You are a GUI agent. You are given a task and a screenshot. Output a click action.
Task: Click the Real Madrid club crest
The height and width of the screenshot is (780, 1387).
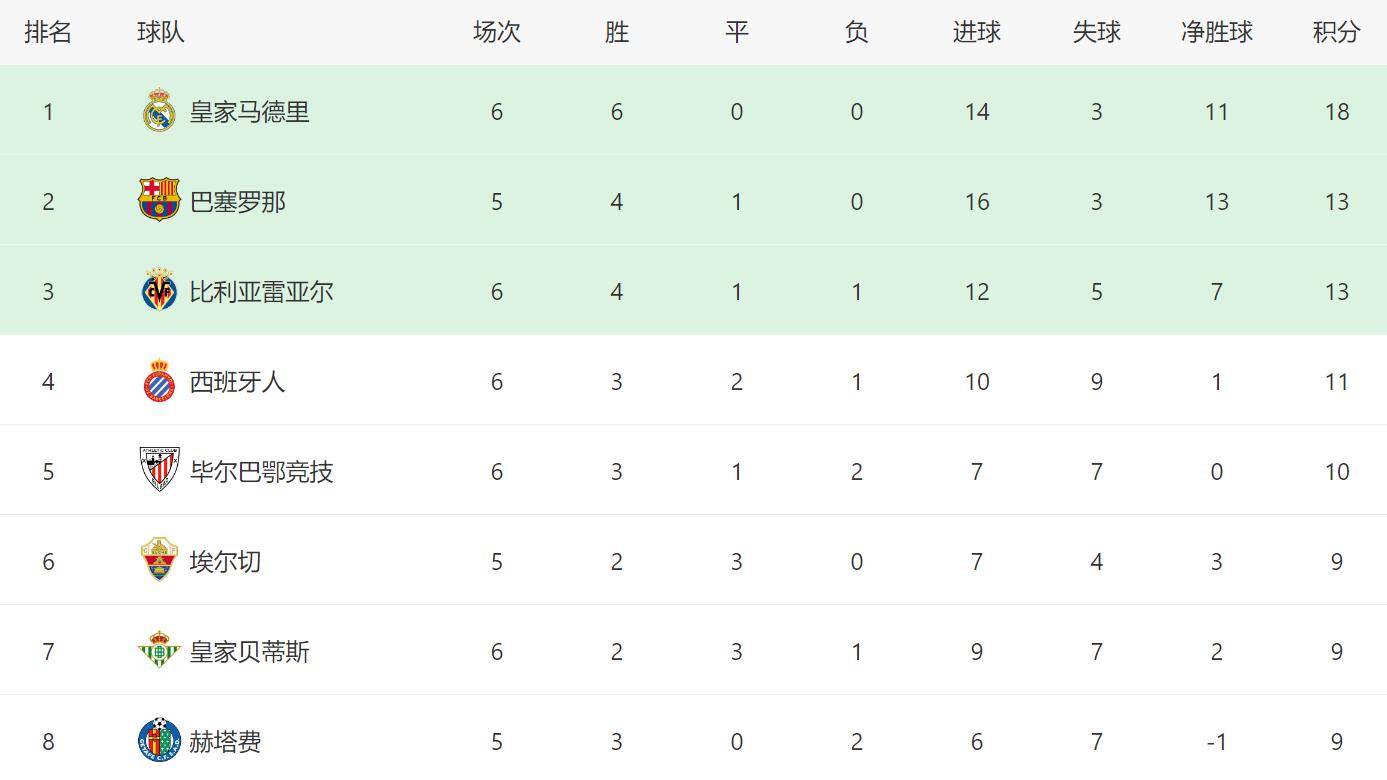coord(158,111)
